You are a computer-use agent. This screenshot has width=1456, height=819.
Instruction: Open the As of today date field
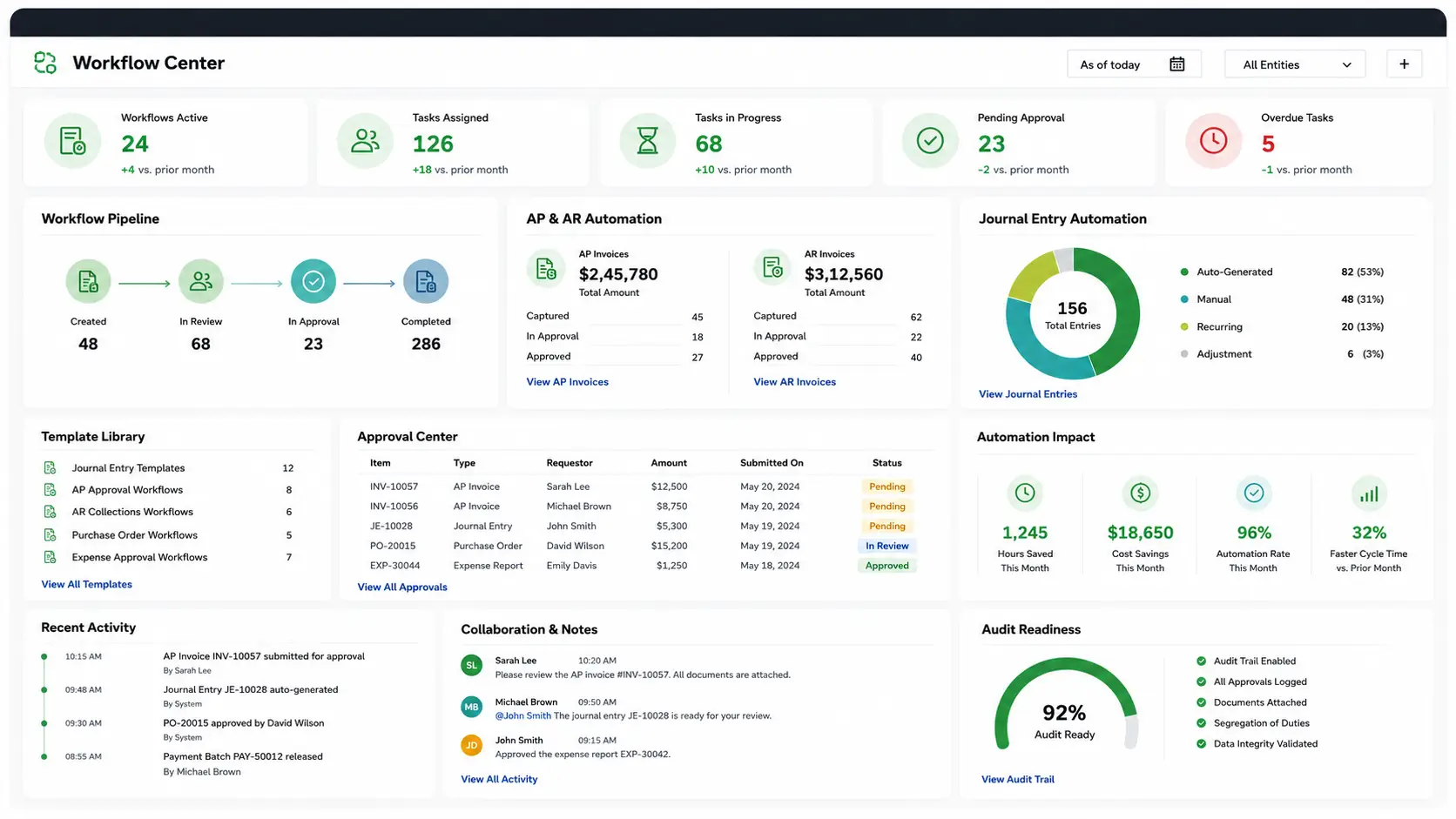(1134, 64)
